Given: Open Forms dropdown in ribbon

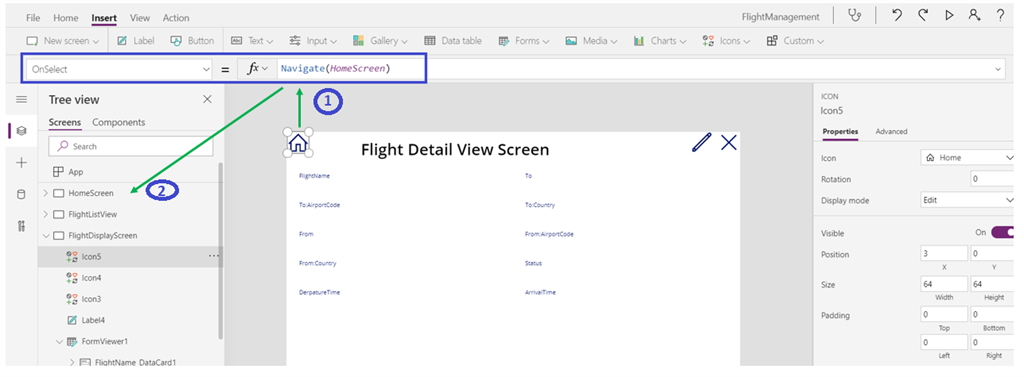Looking at the screenshot, I should coord(524,41).
